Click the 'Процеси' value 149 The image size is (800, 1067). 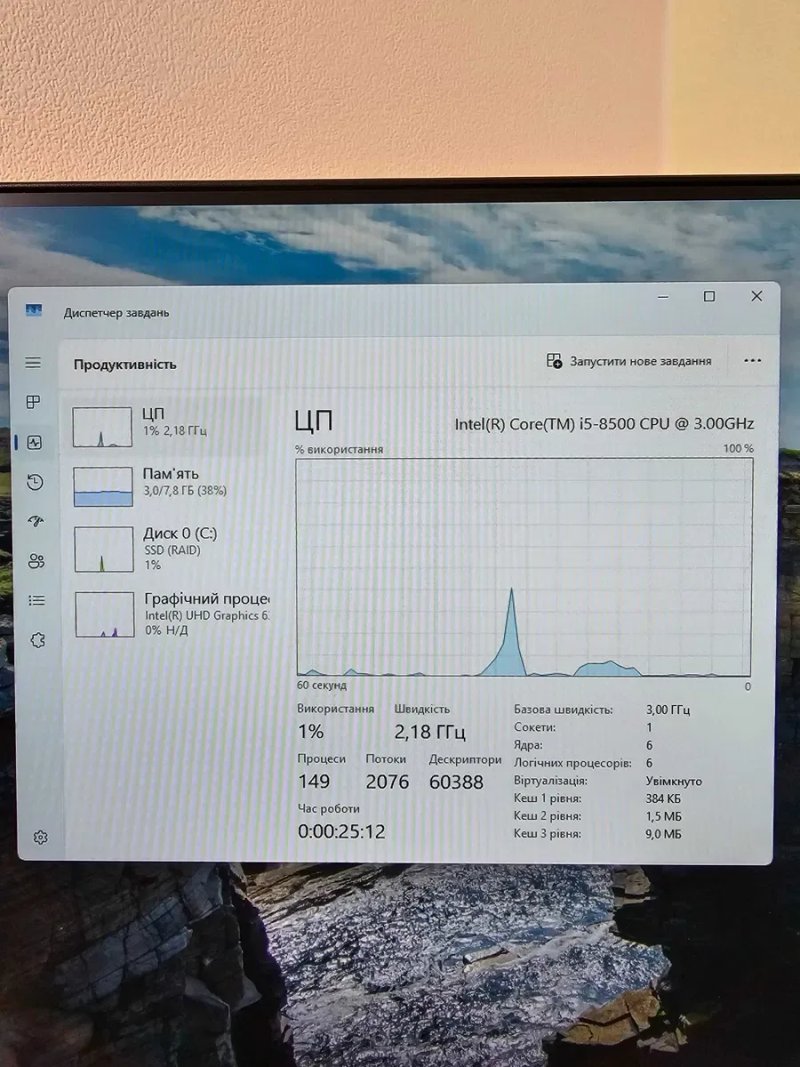point(314,781)
